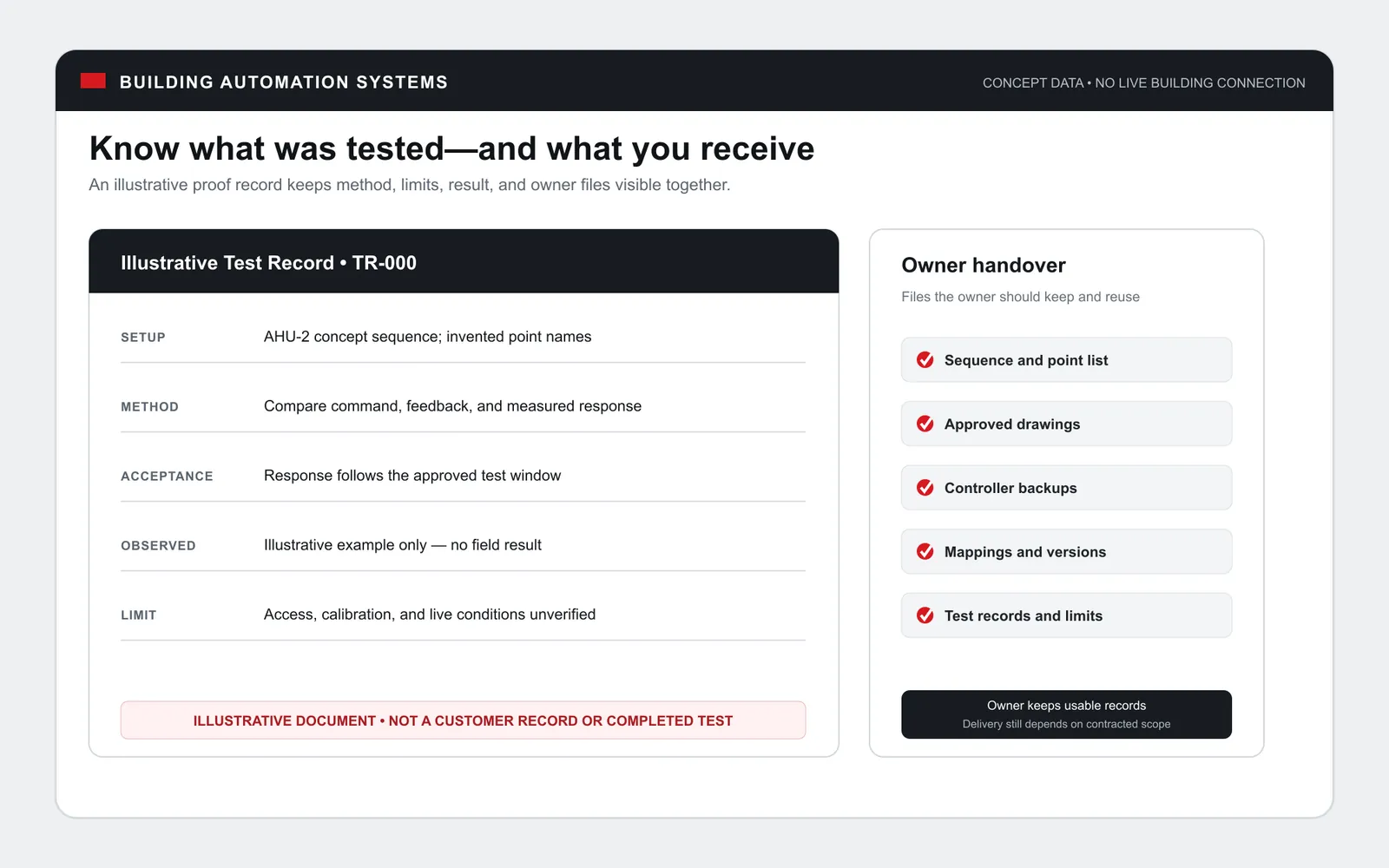The image size is (1389, 868).
Task: Click 'Response follows the approved test window'
Action: tap(412, 476)
